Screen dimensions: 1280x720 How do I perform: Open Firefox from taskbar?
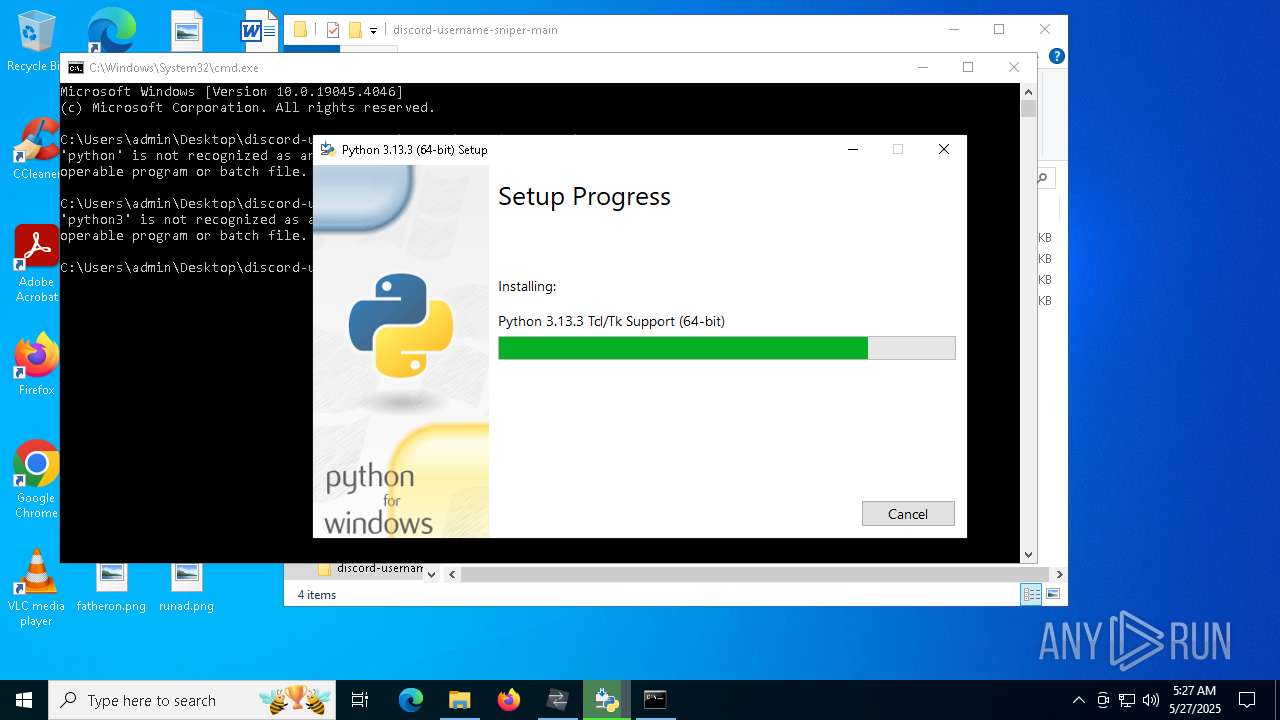(509, 700)
